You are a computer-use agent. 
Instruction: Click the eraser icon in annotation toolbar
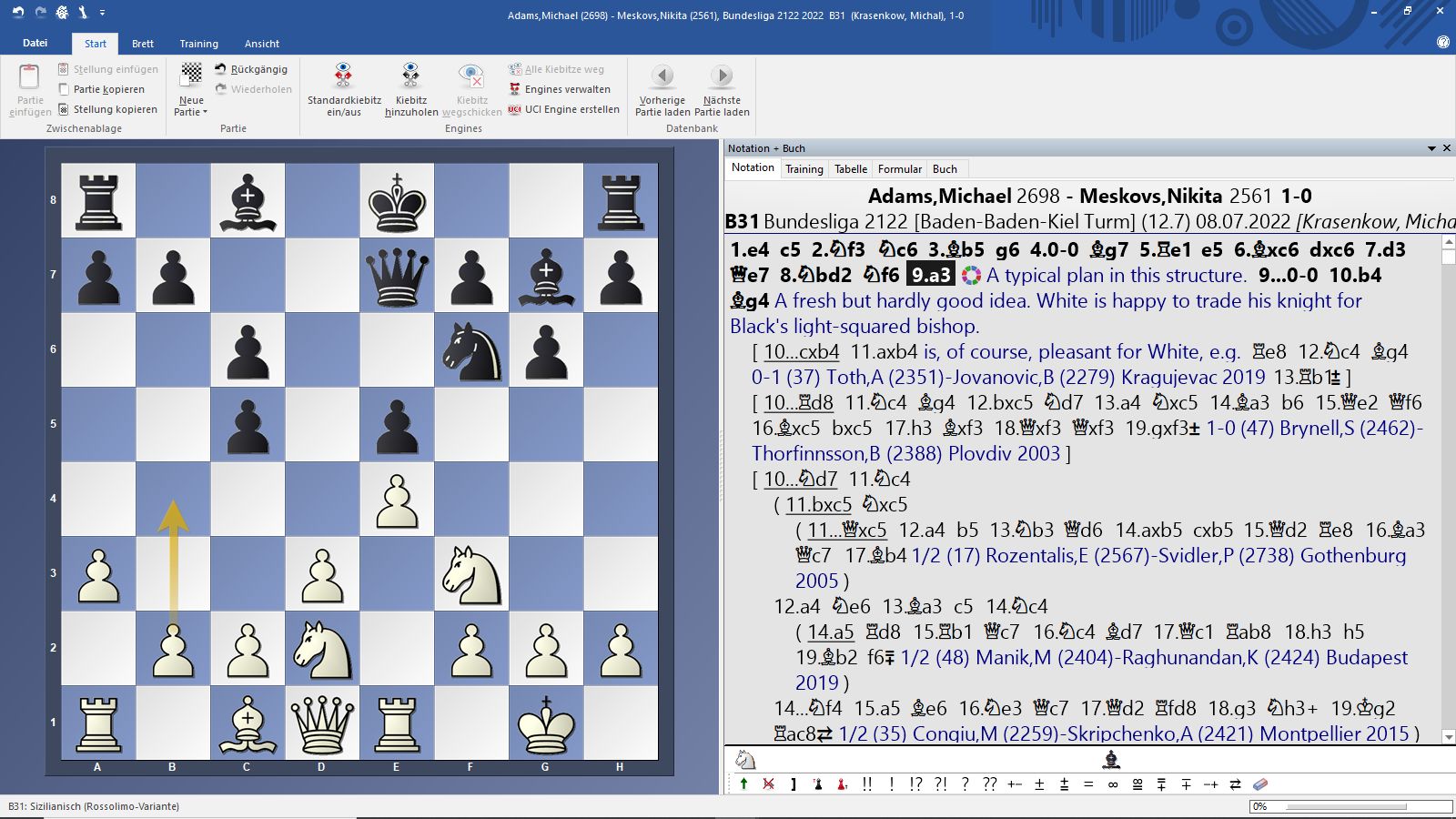point(1259,784)
